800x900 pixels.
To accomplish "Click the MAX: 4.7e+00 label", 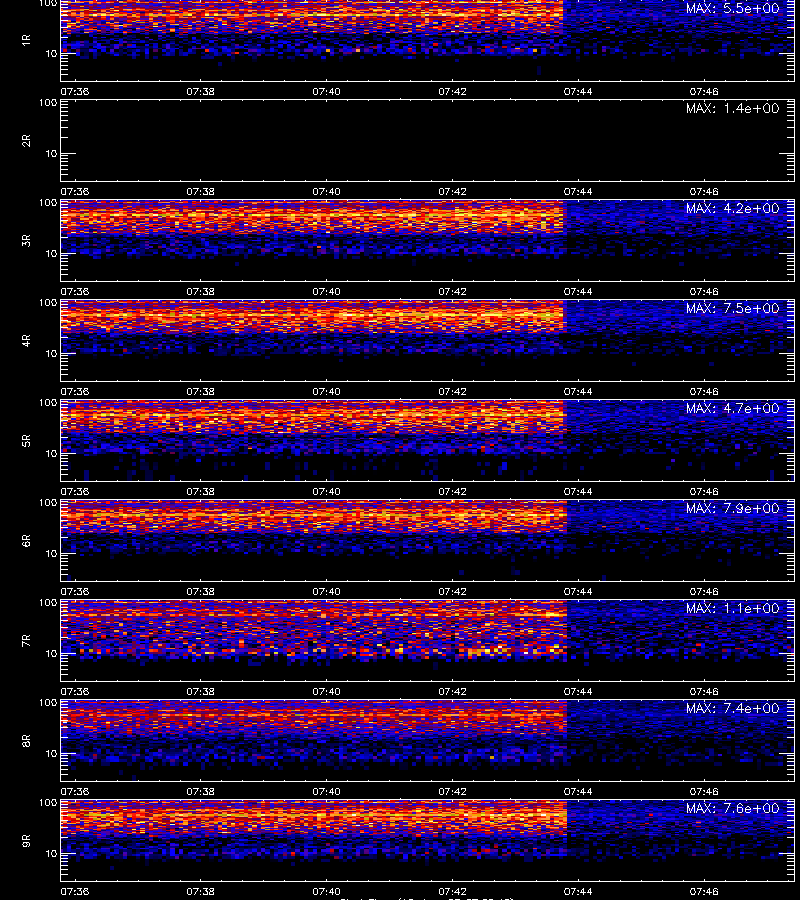I will tap(732, 408).
